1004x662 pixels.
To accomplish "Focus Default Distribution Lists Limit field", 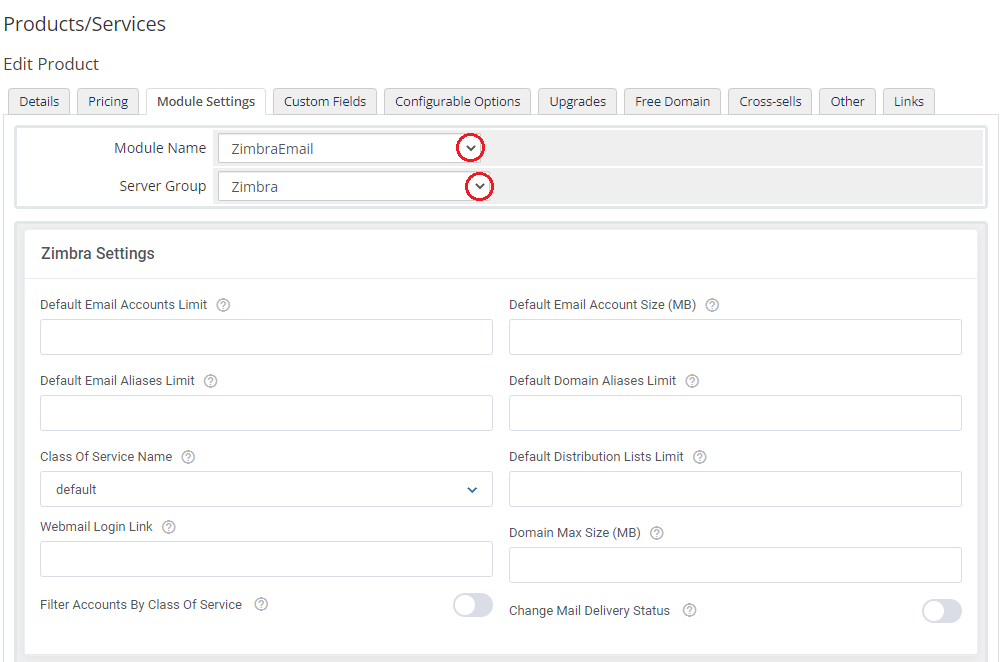I will pyautogui.click(x=735, y=489).
